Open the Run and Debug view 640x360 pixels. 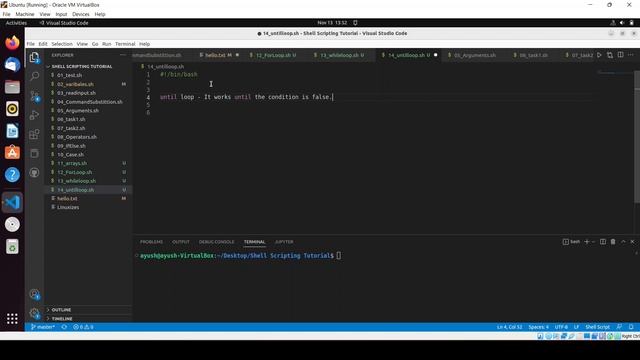coord(35,115)
